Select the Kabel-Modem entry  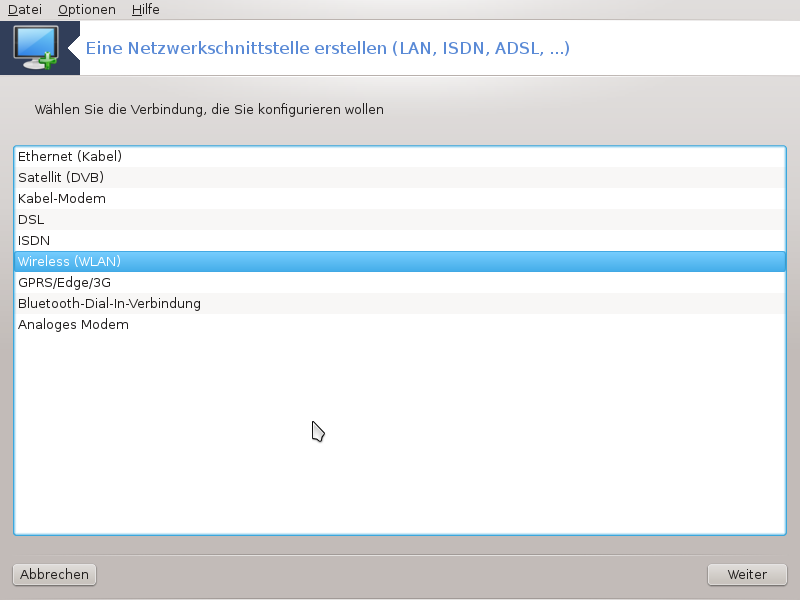[x=62, y=198]
